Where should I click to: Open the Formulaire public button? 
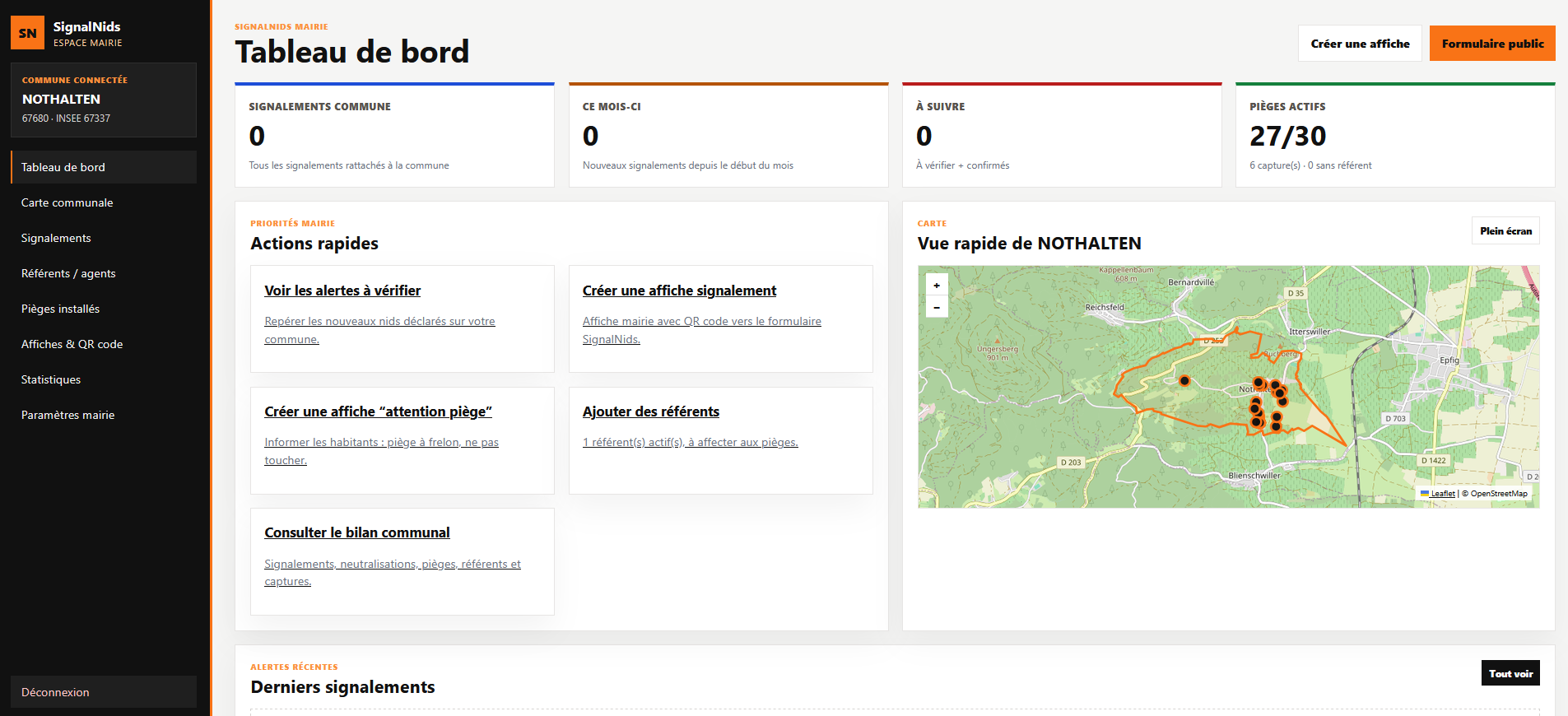[1492, 44]
